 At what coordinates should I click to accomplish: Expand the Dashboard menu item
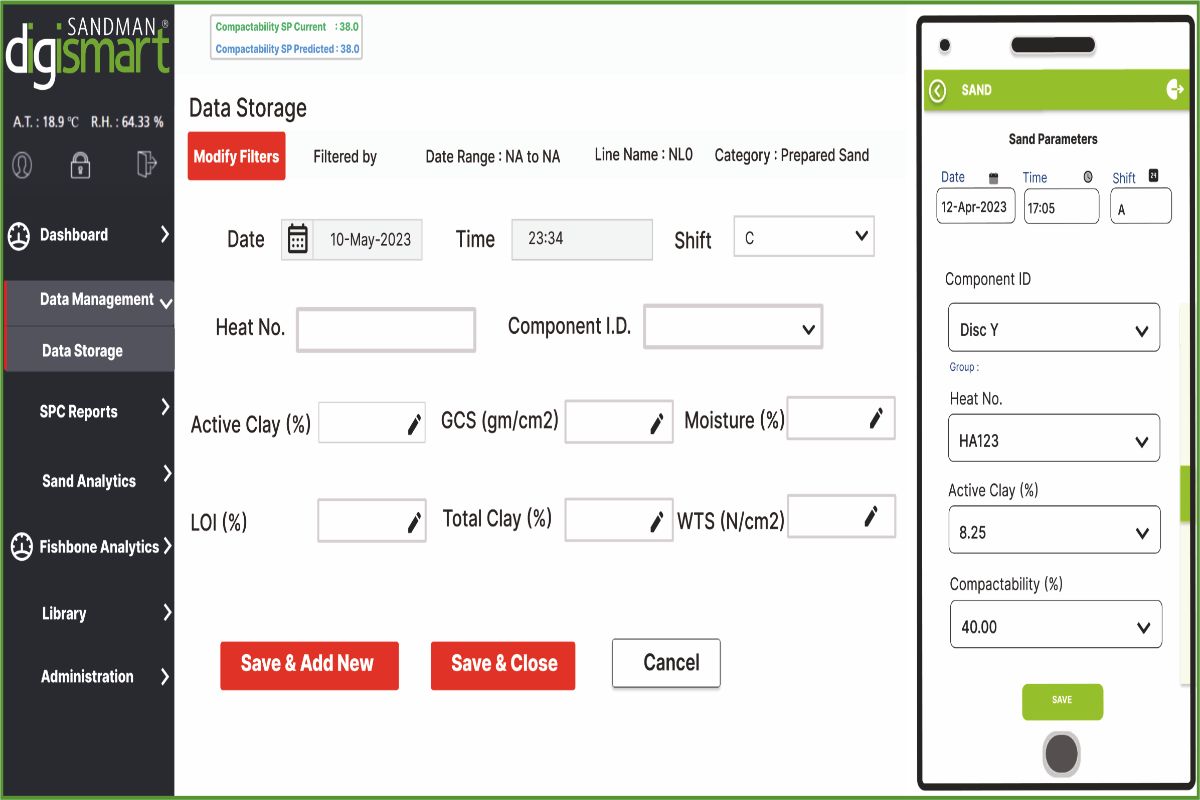88,235
